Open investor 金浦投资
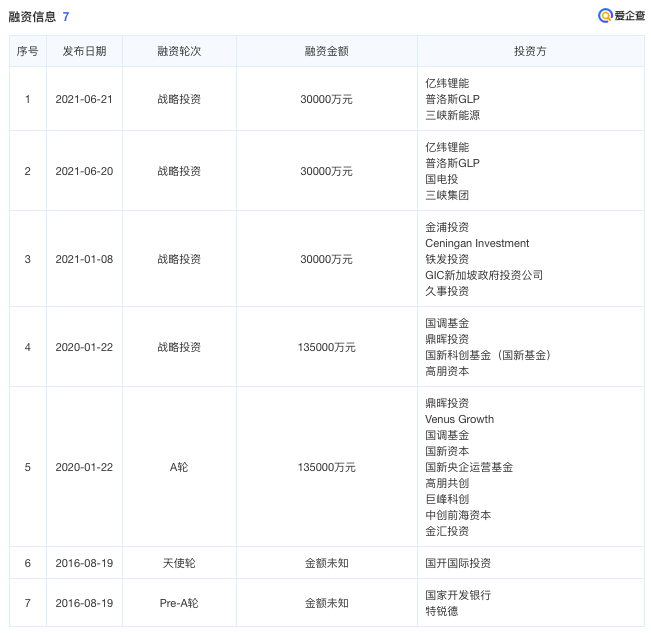The image size is (651, 633). click(447, 227)
